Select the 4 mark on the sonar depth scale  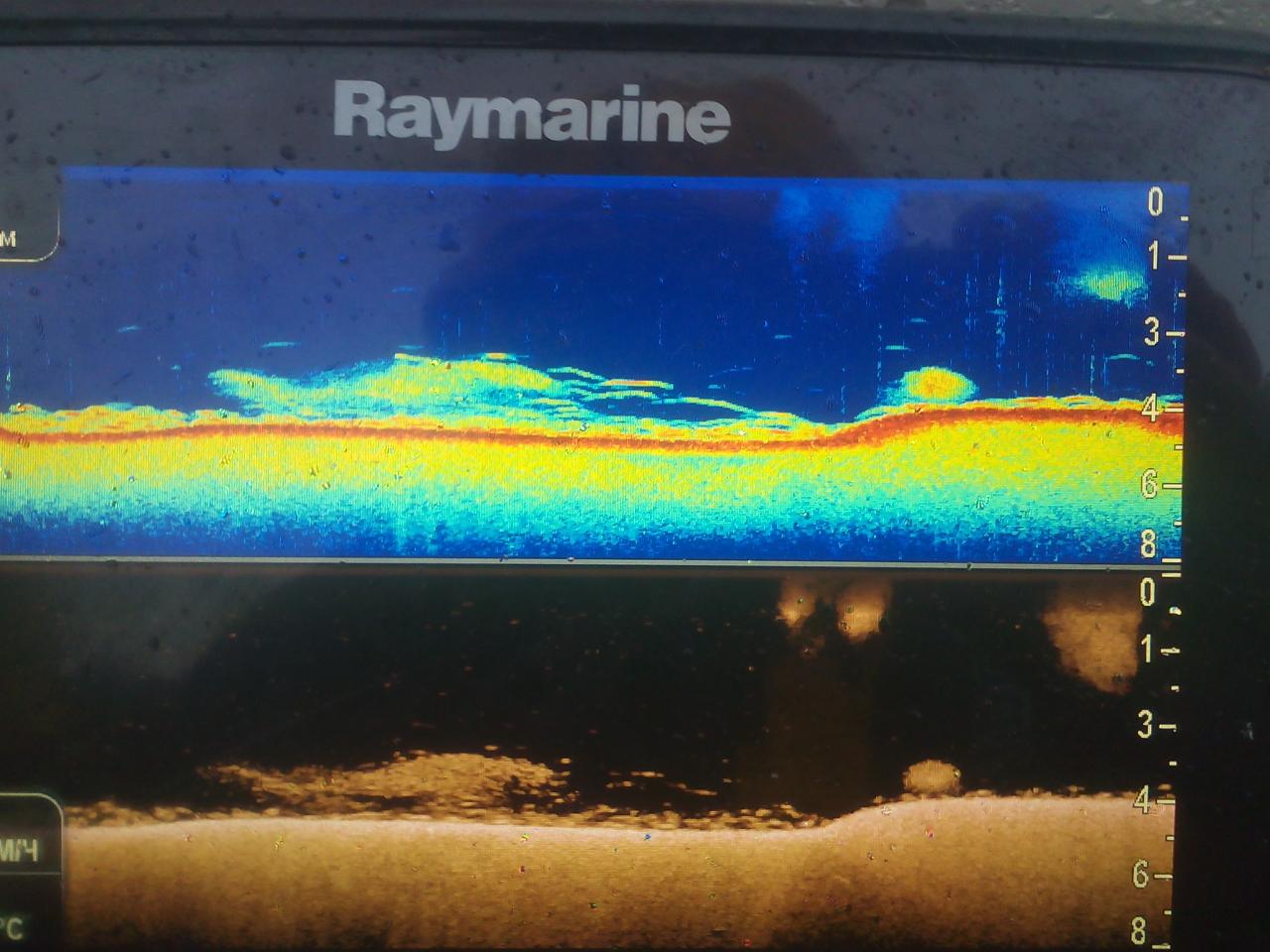(x=1152, y=408)
